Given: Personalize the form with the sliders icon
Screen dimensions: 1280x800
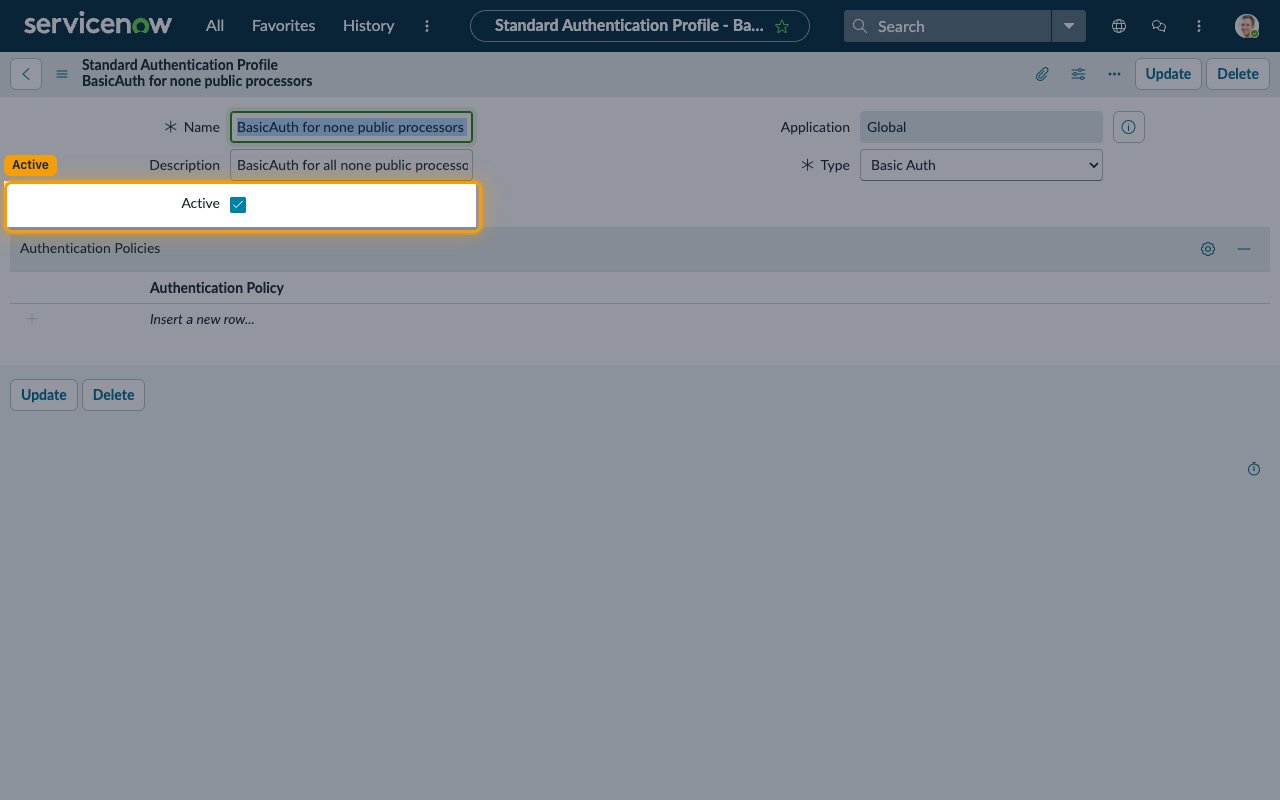Looking at the screenshot, I should (x=1078, y=74).
